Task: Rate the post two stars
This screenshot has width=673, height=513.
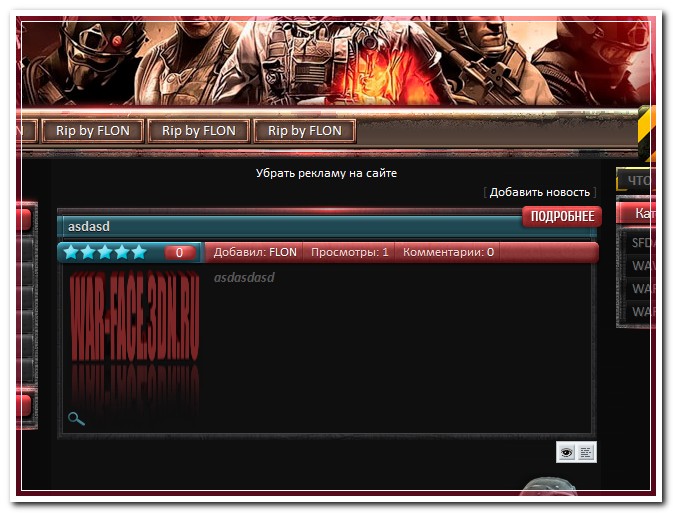Action: [x=88, y=252]
